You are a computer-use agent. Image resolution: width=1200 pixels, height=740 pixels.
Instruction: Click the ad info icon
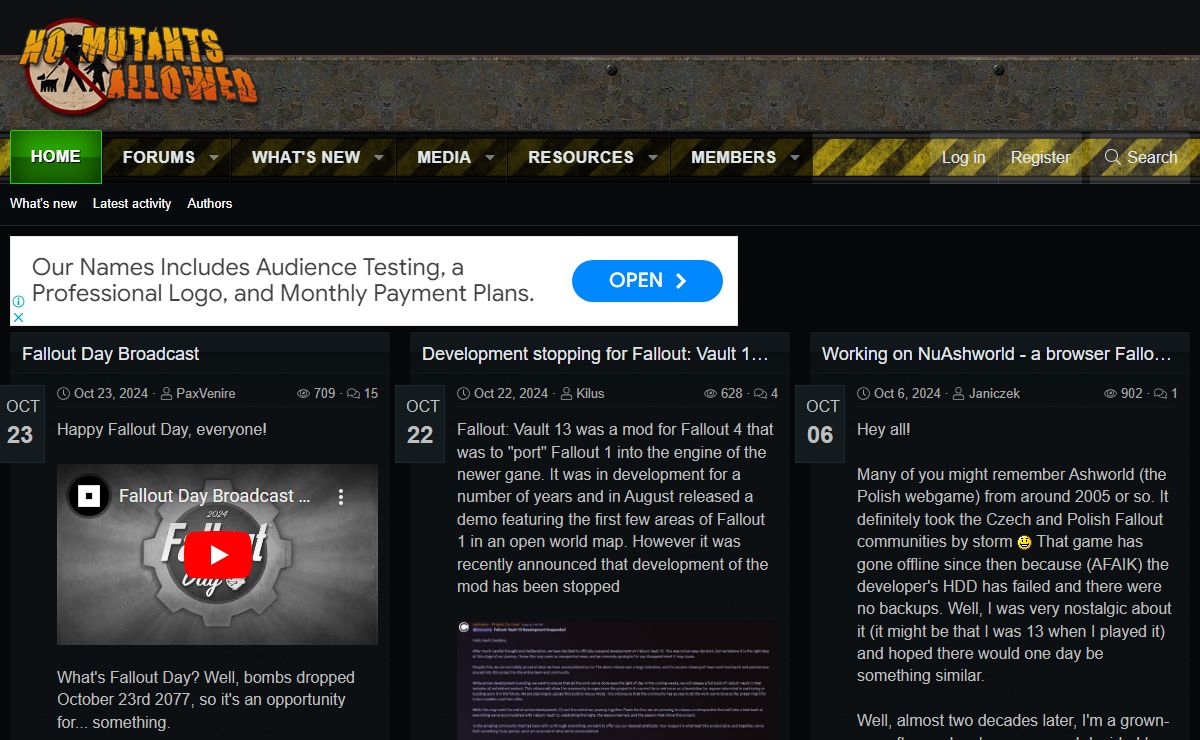[x=18, y=301]
